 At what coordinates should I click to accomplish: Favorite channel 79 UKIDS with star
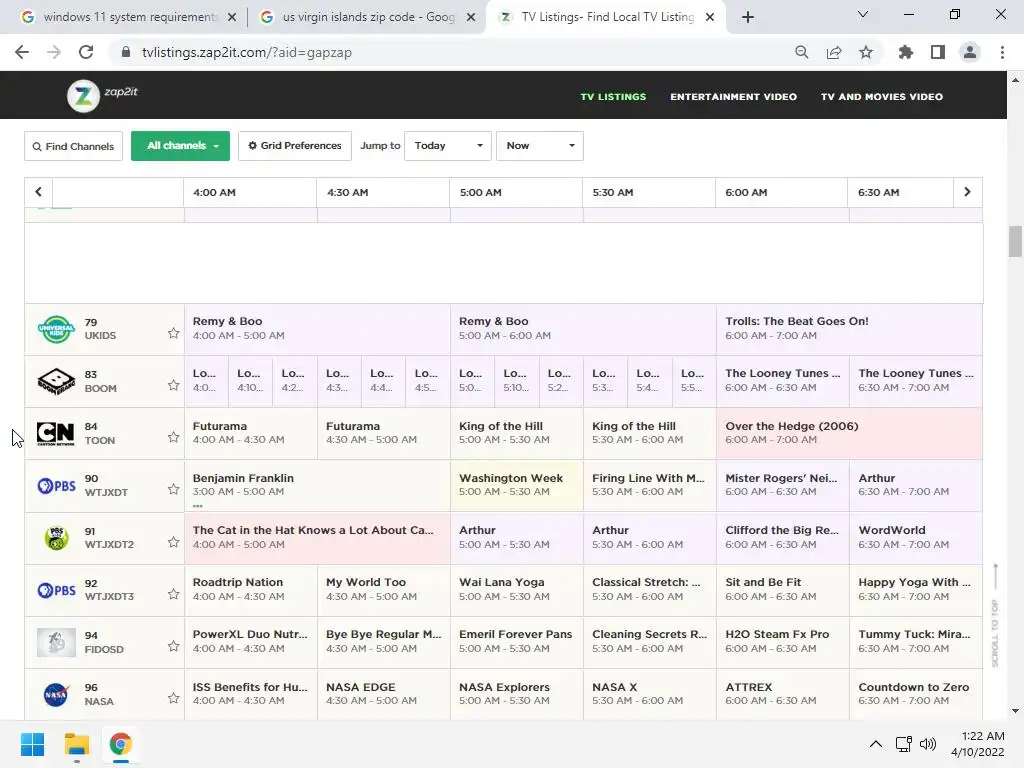click(173, 333)
